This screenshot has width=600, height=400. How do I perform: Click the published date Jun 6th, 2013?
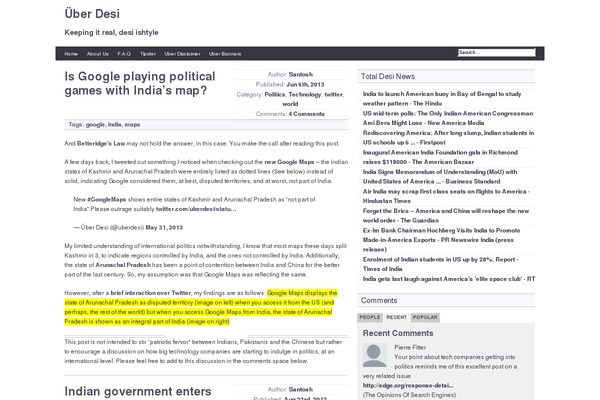coord(305,84)
